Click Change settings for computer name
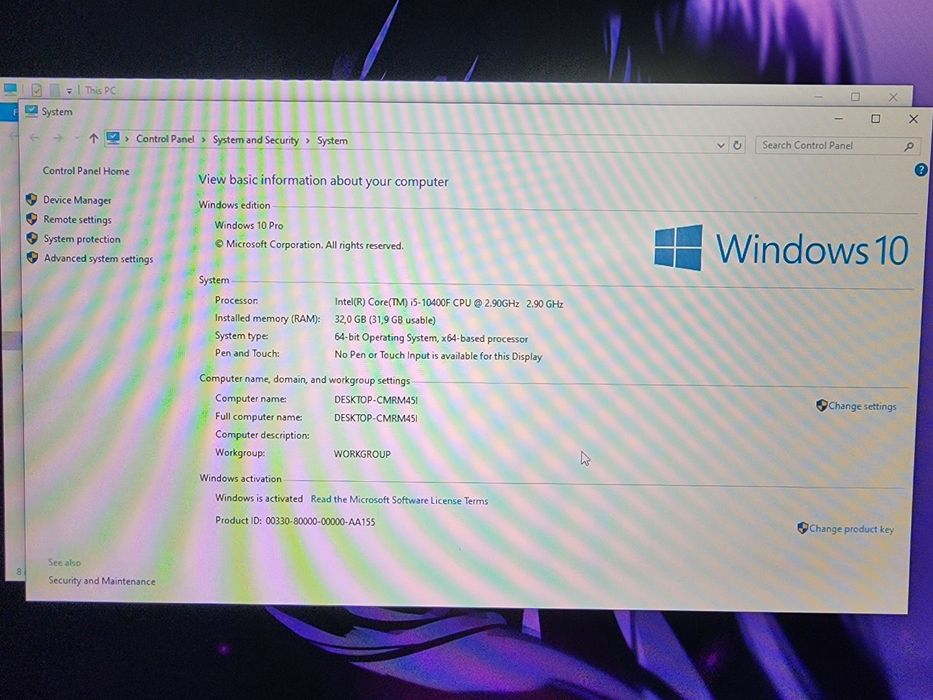This screenshot has width=933, height=700. [x=862, y=406]
